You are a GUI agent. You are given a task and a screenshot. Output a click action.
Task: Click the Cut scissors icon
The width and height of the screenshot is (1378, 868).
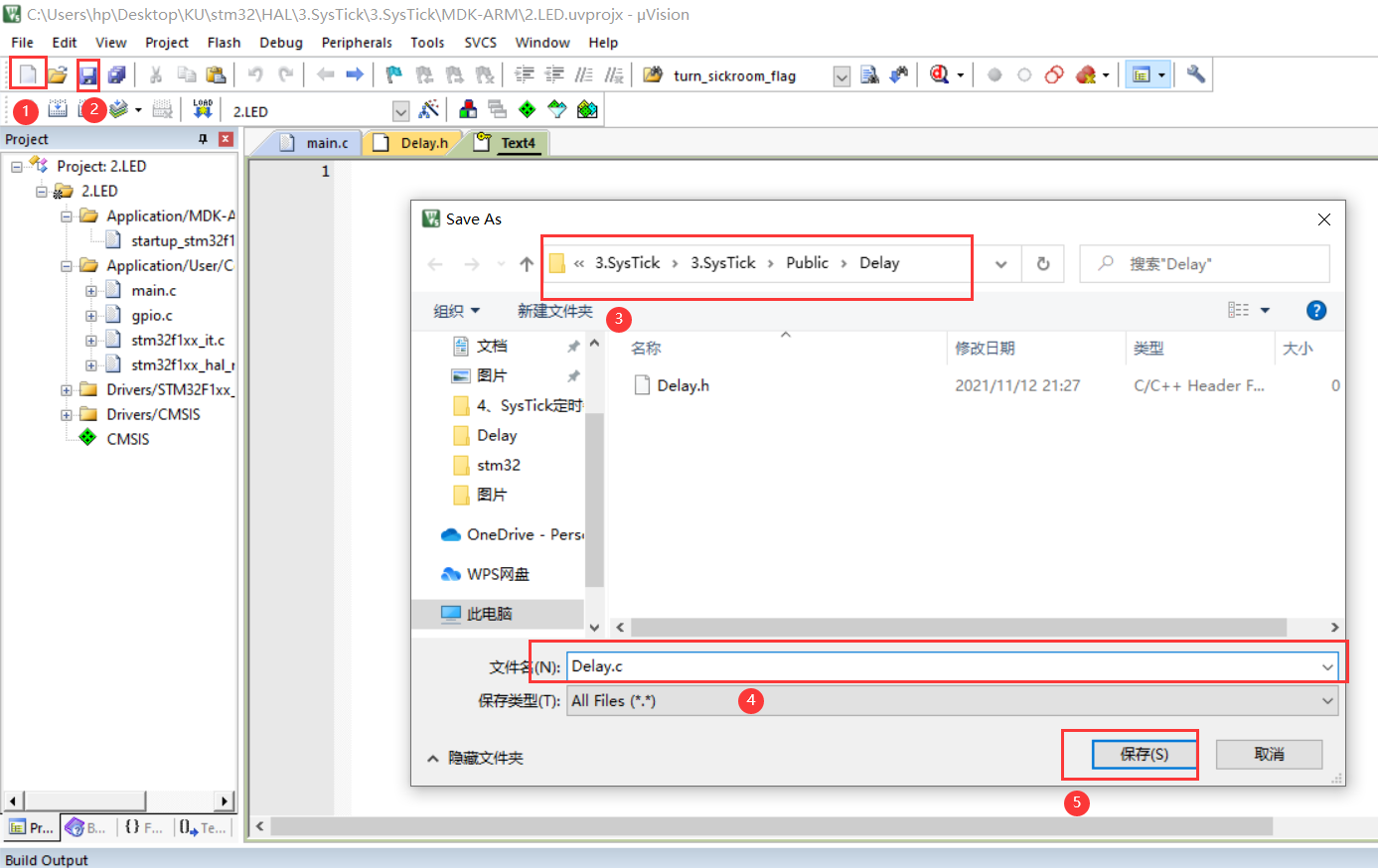(x=156, y=74)
